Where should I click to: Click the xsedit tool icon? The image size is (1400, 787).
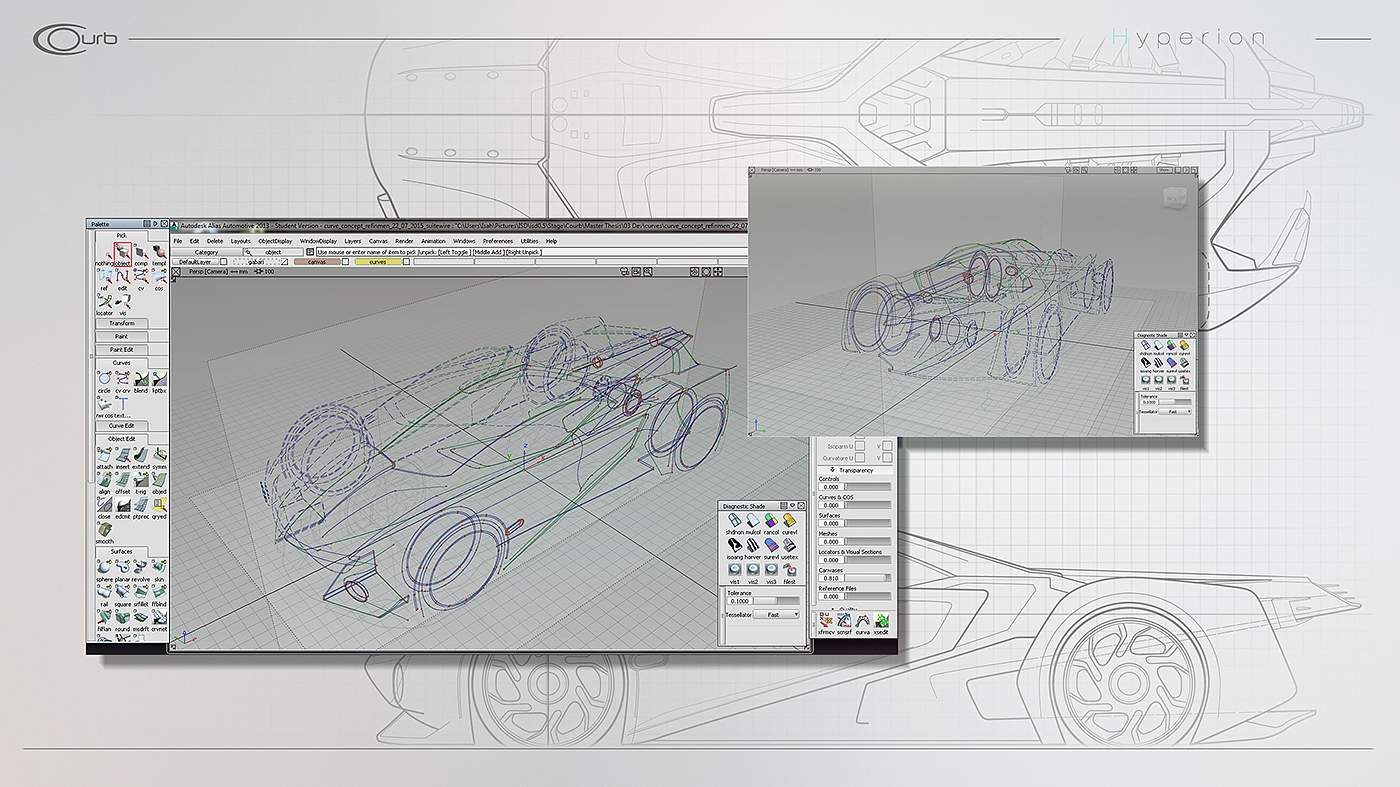[x=880, y=621]
